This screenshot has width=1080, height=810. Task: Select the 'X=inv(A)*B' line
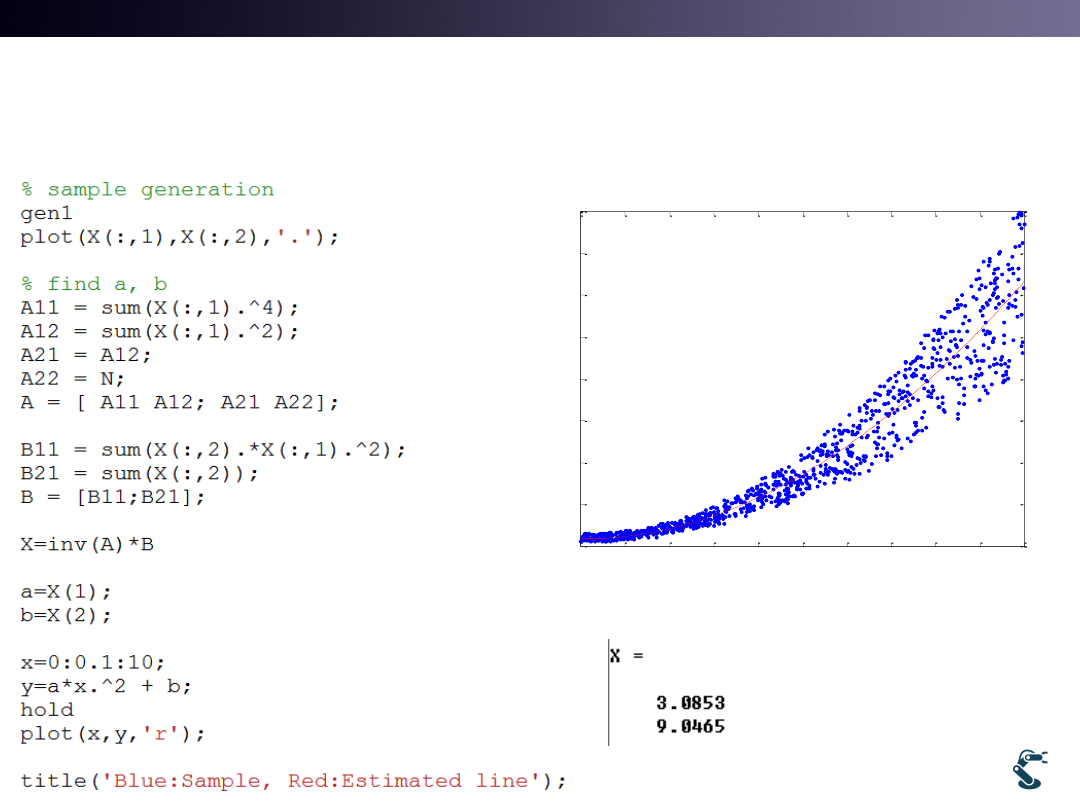coord(87,544)
